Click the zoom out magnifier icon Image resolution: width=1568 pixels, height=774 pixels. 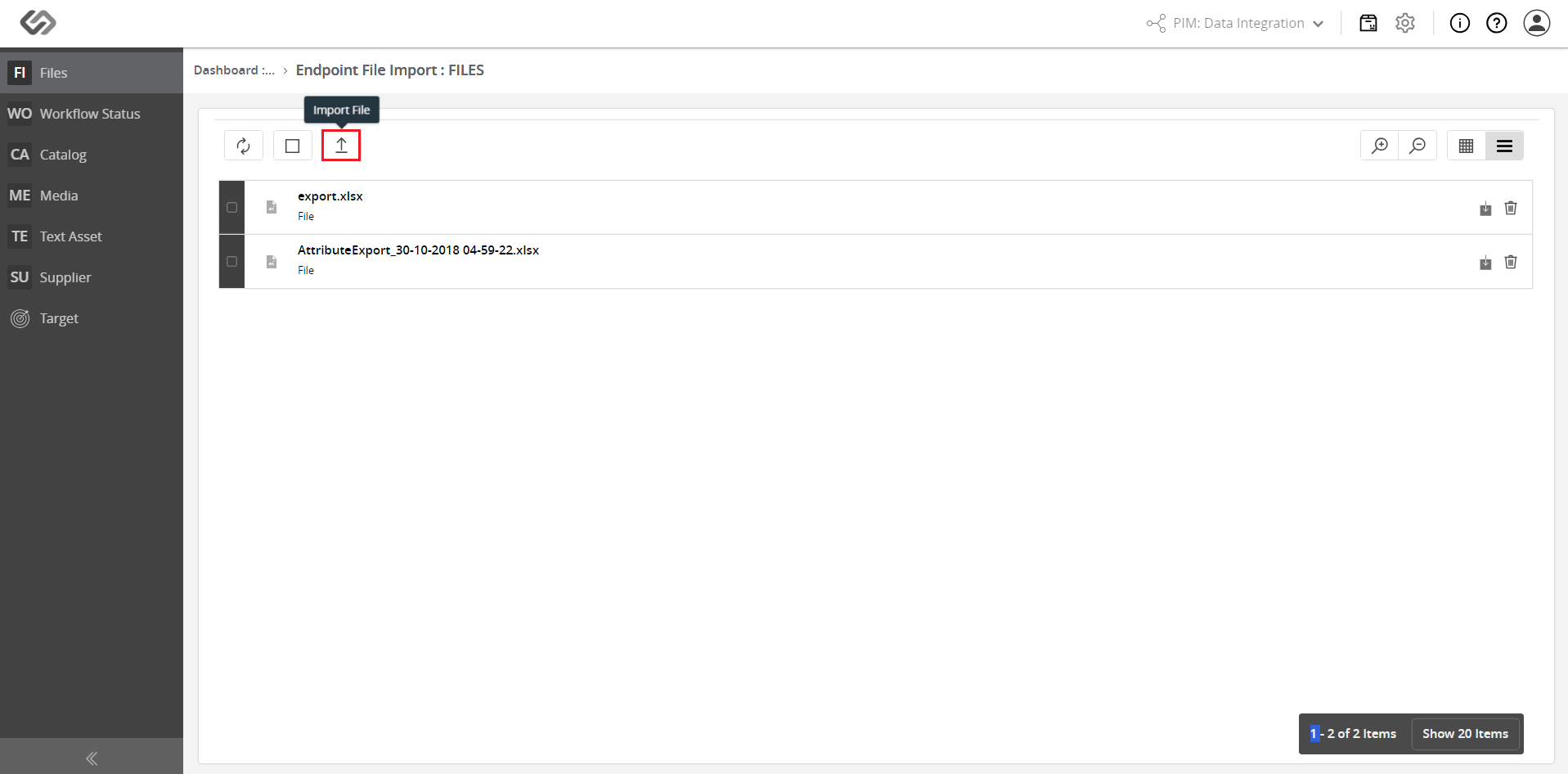click(1417, 146)
